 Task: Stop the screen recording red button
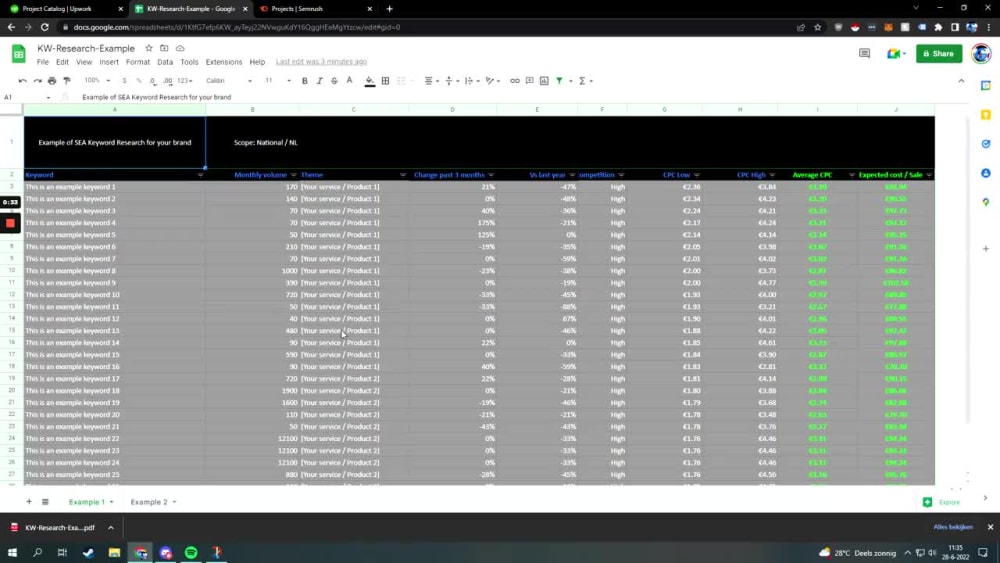[x=10, y=223]
